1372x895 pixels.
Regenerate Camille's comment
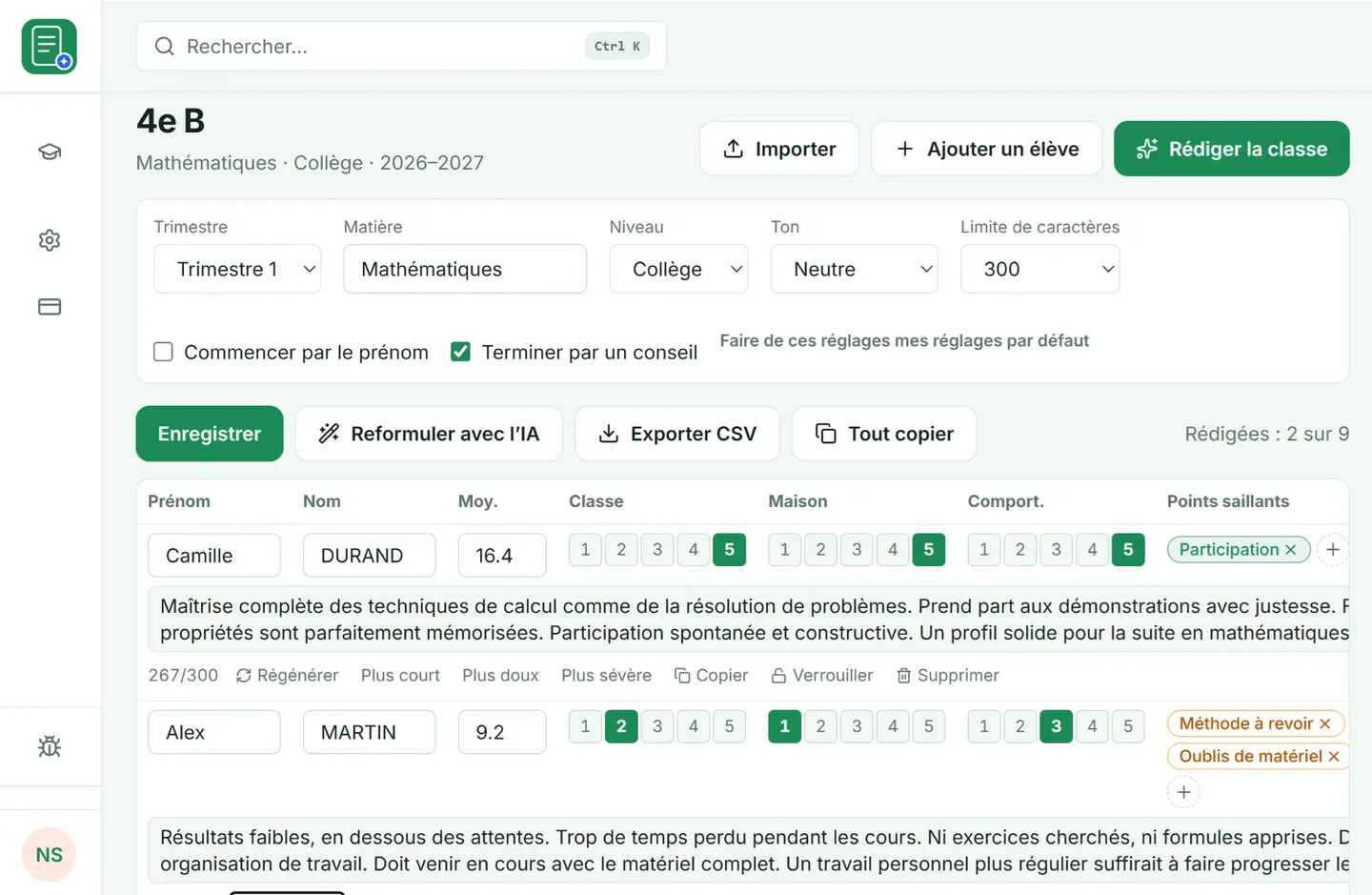(x=287, y=675)
